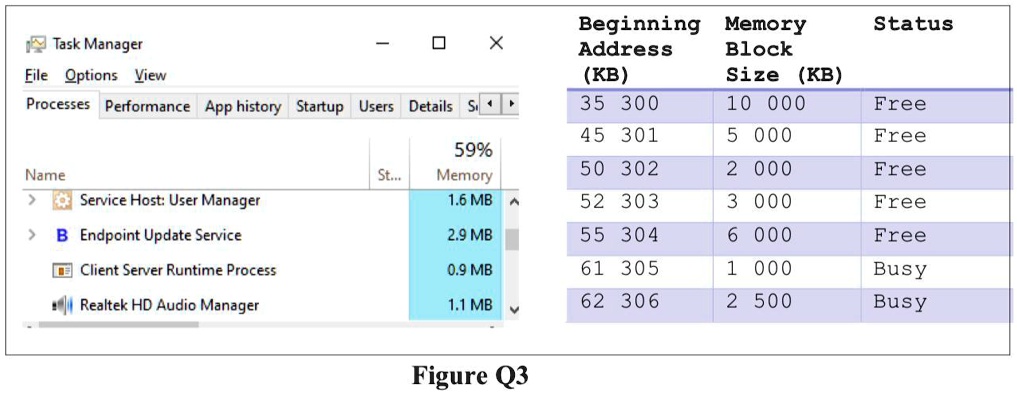Click the Task Manager title bar icon
Screen dimensions: 1017x395
point(36,44)
